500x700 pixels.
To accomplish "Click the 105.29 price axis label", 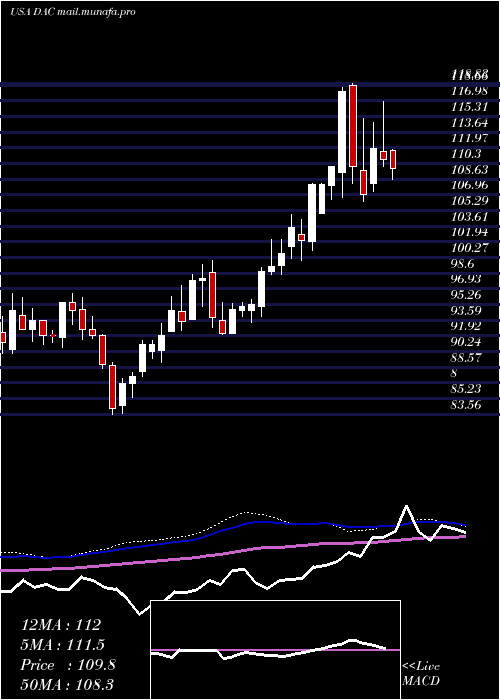I will (x=470, y=200).
